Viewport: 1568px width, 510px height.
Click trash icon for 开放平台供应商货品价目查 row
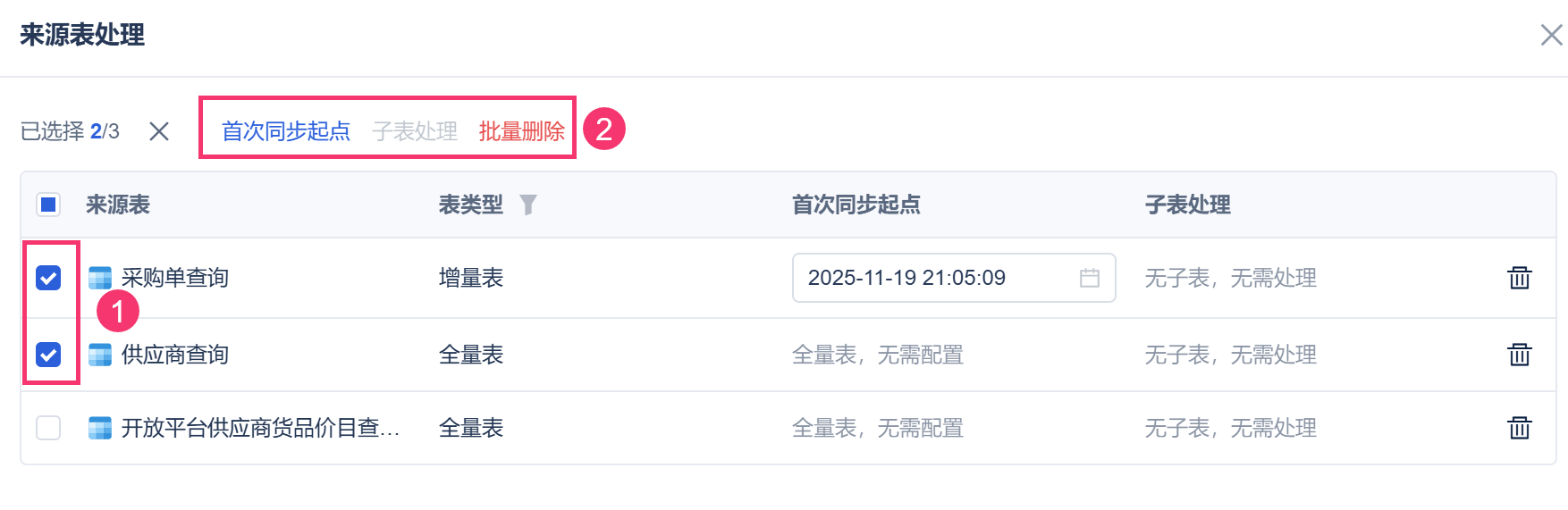pos(1519,428)
